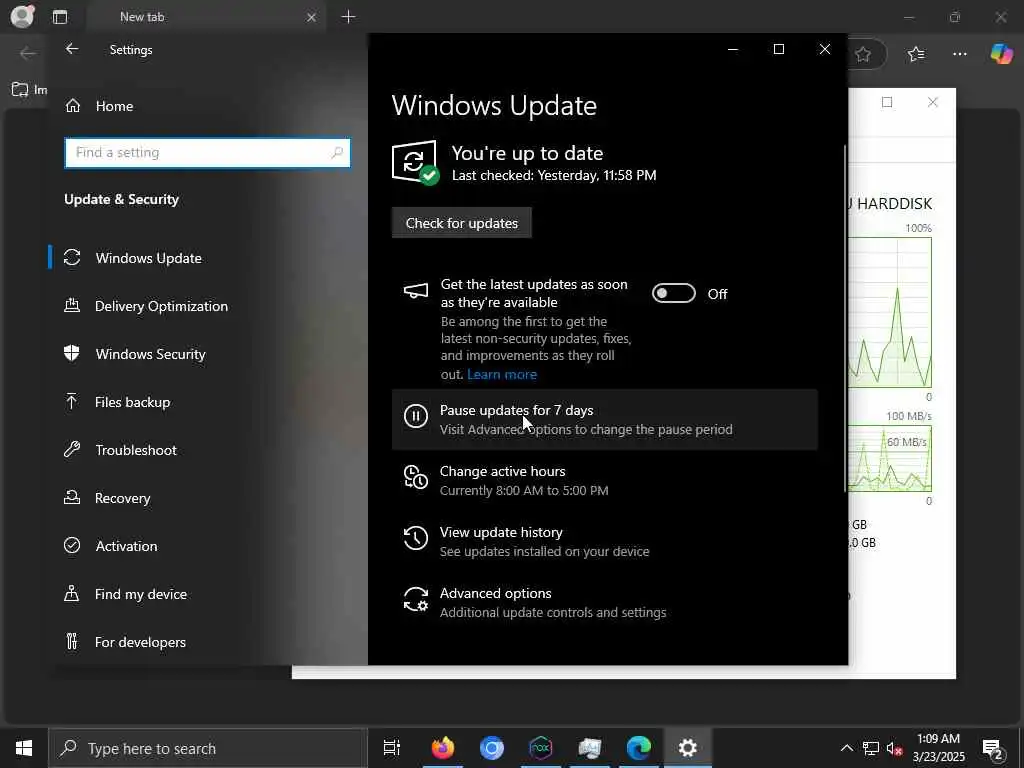Click the magnifier icon in Find a setting
This screenshot has width=1024, height=768.
tap(337, 153)
